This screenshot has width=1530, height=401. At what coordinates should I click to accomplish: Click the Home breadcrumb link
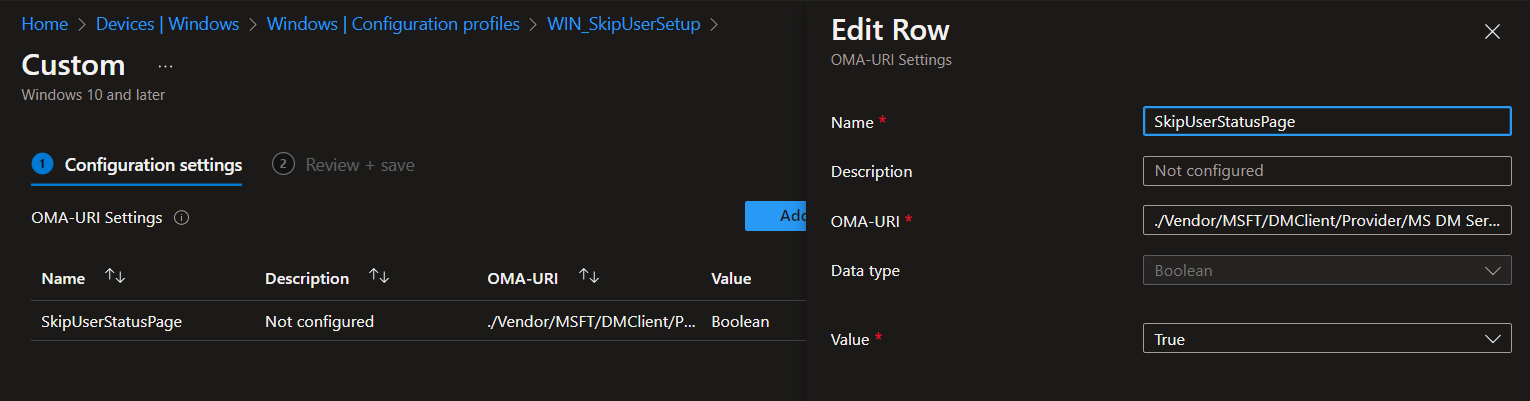point(45,24)
